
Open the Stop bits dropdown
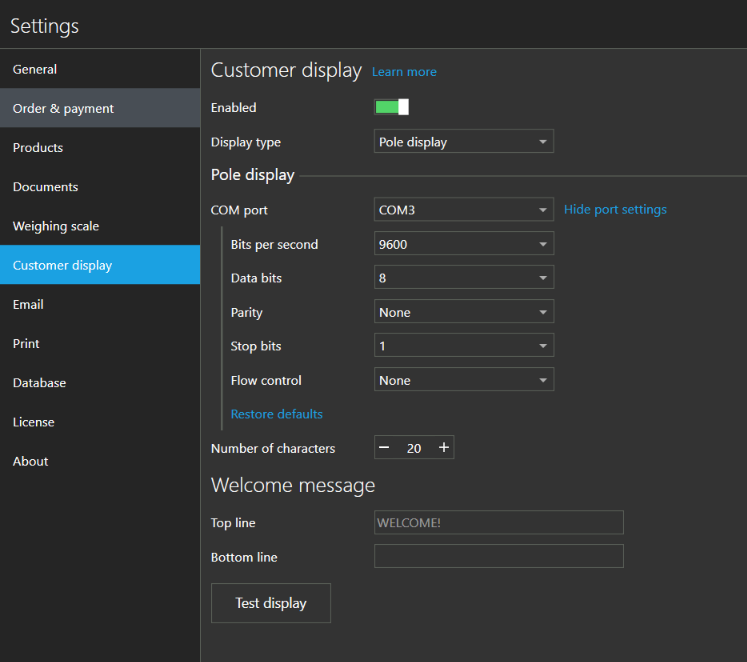[464, 346]
